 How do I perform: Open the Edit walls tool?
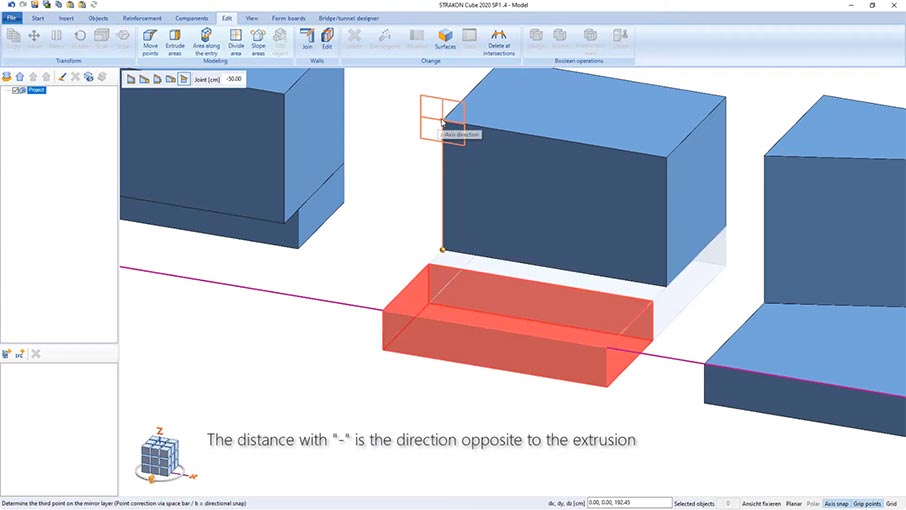tap(327, 39)
